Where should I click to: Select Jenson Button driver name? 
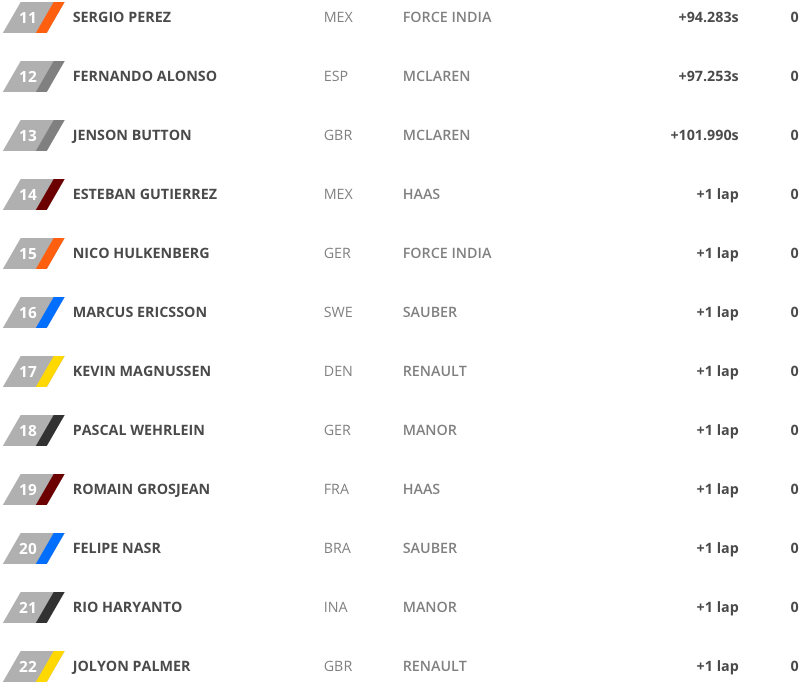[x=132, y=135]
